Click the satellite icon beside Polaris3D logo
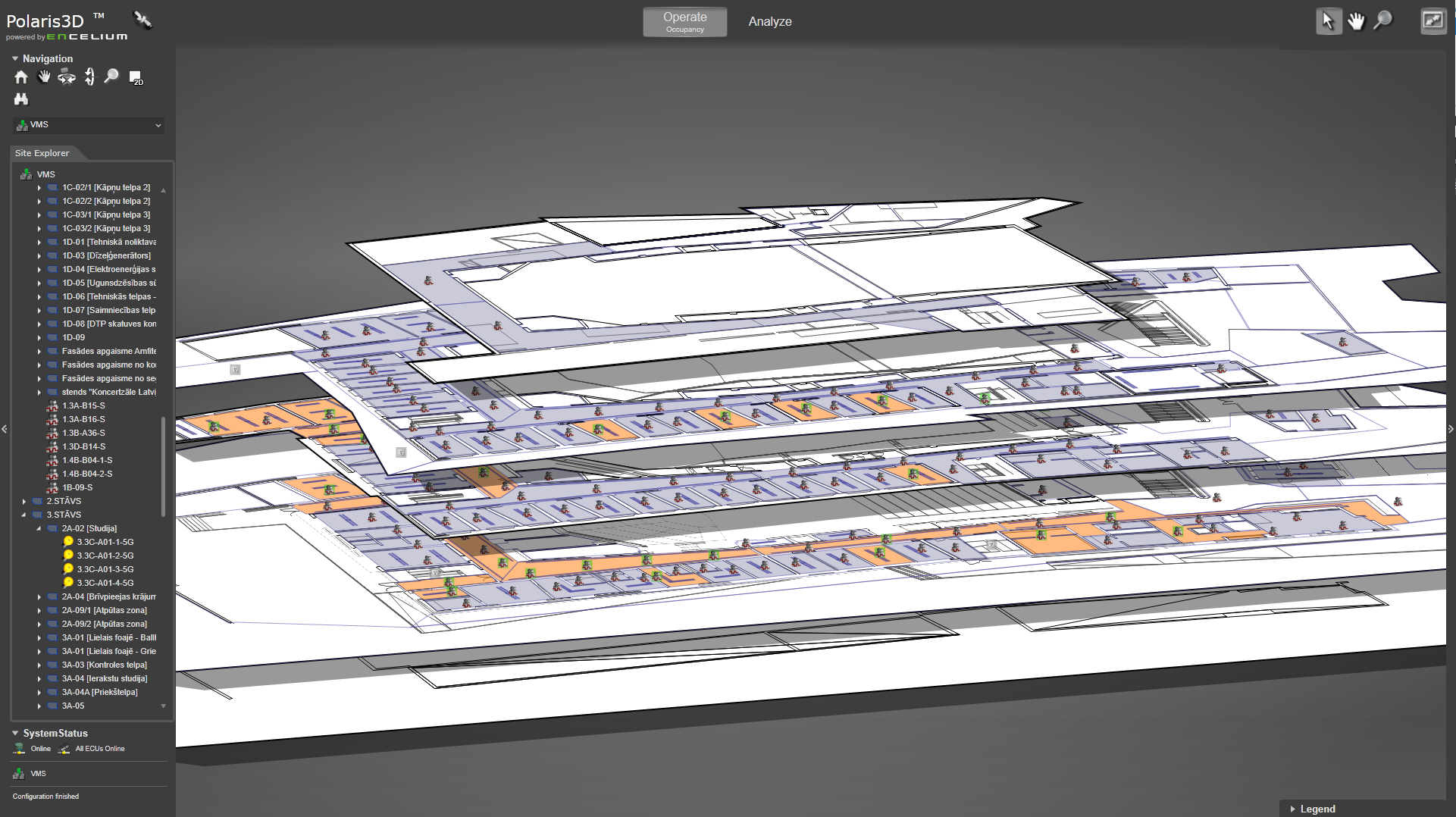 142,20
